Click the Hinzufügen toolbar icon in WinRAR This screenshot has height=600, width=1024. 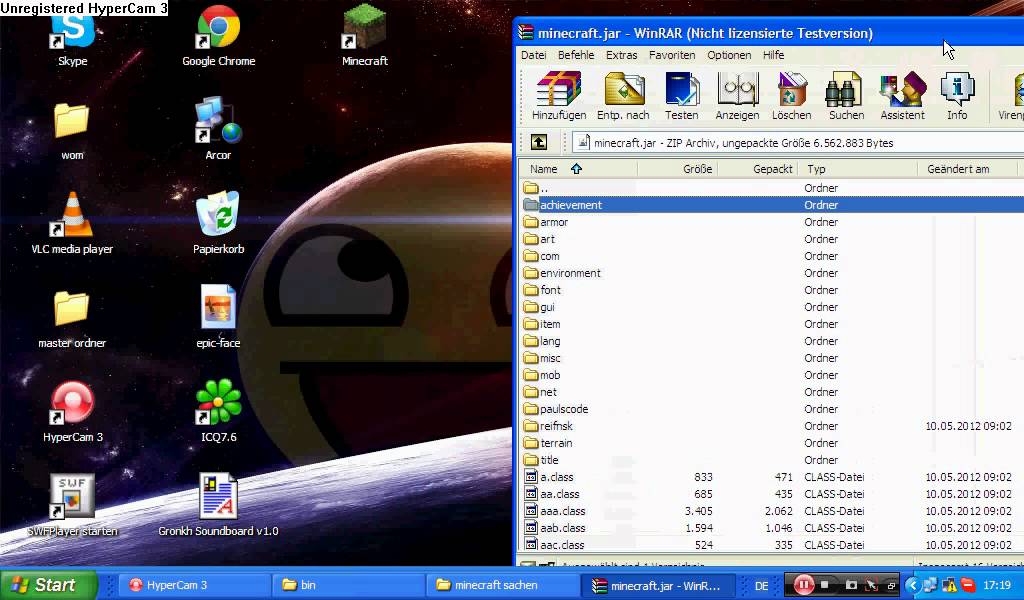[558, 96]
